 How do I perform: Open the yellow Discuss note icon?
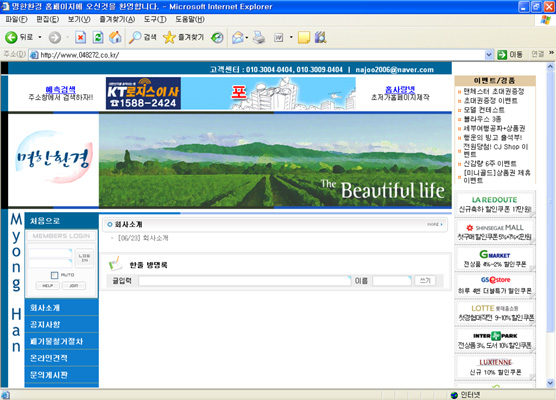pyautogui.click(x=304, y=37)
